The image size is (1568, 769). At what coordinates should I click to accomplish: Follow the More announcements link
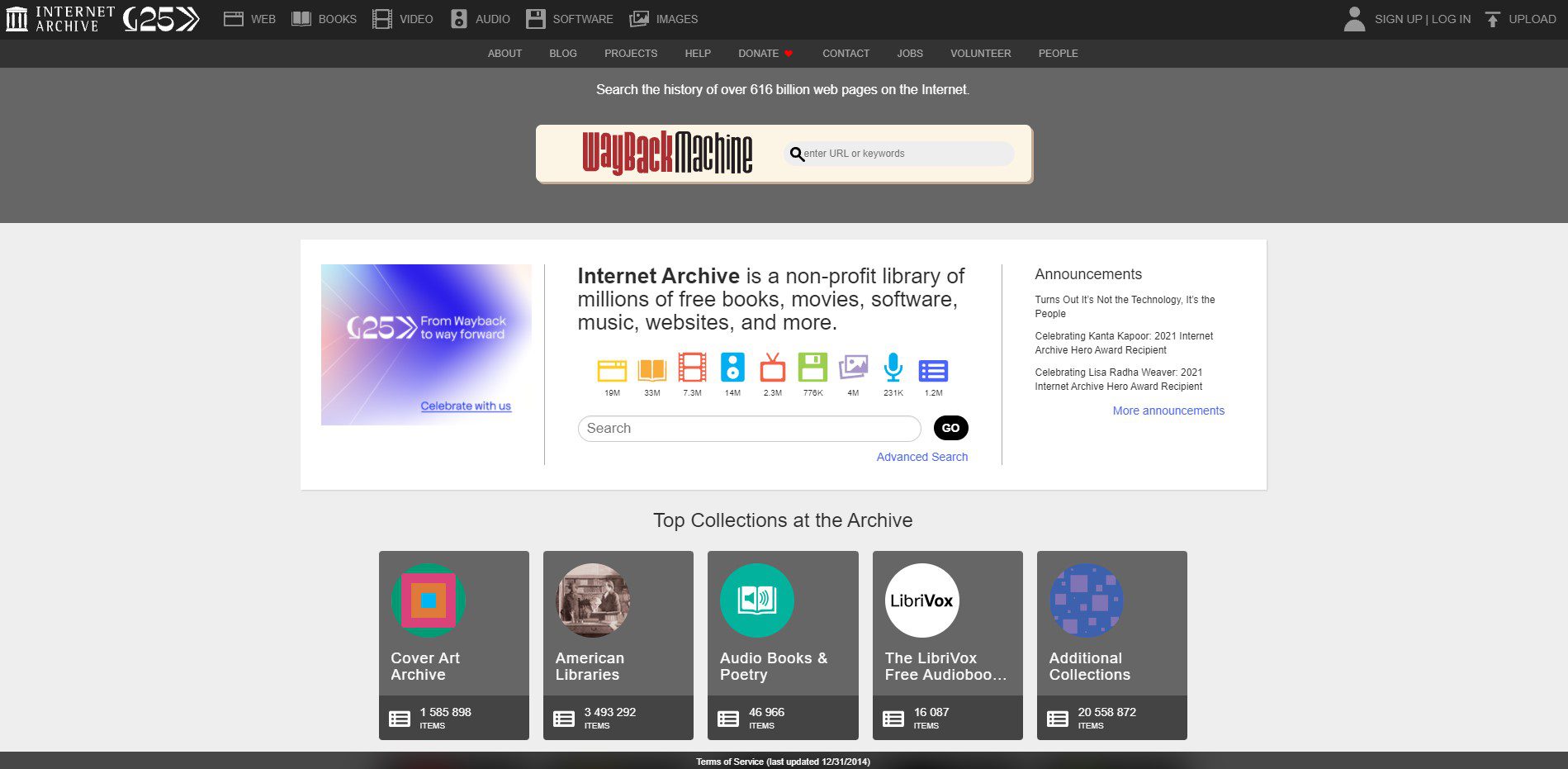tap(1168, 411)
